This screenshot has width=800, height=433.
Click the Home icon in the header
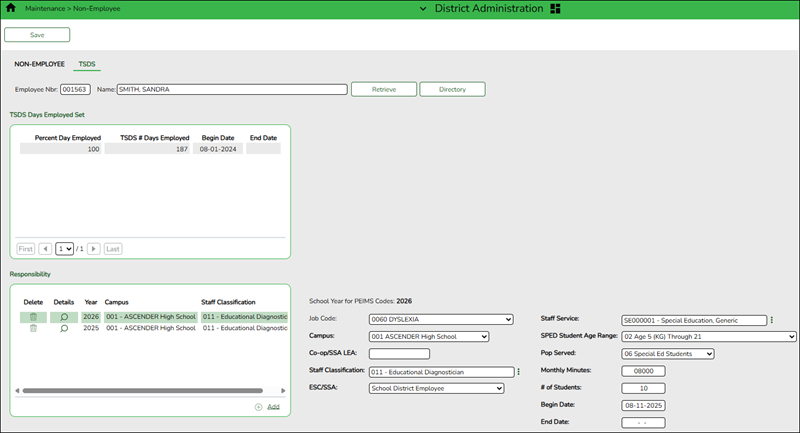[x=12, y=8]
